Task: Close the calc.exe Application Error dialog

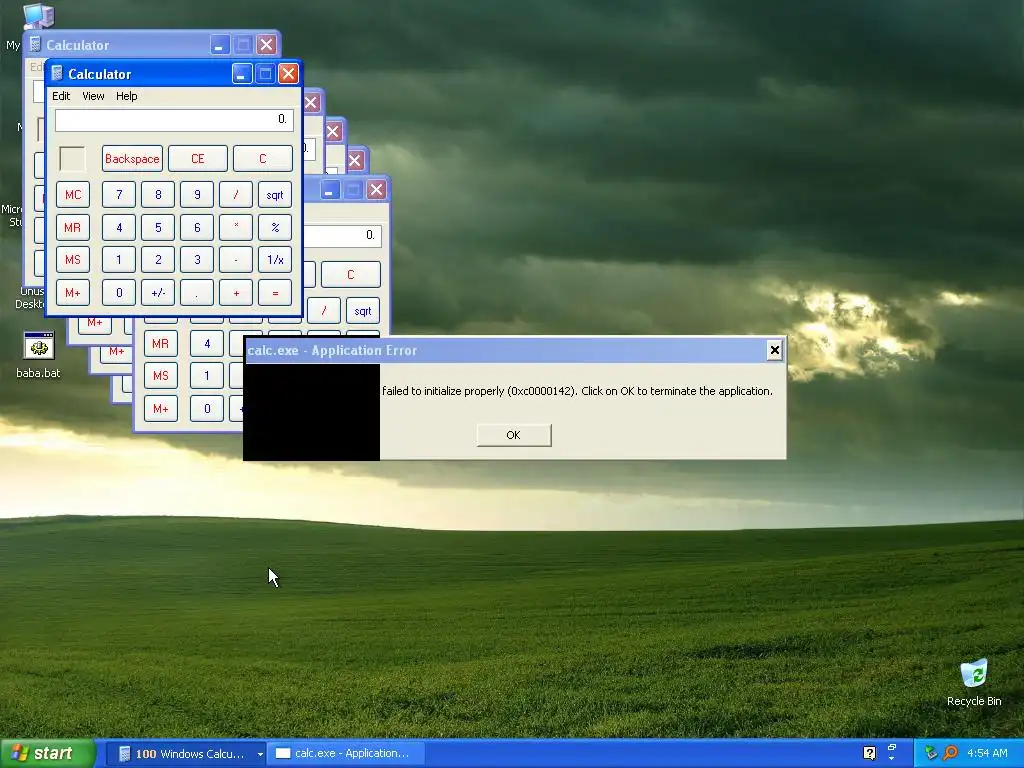Action: (775, 351)
